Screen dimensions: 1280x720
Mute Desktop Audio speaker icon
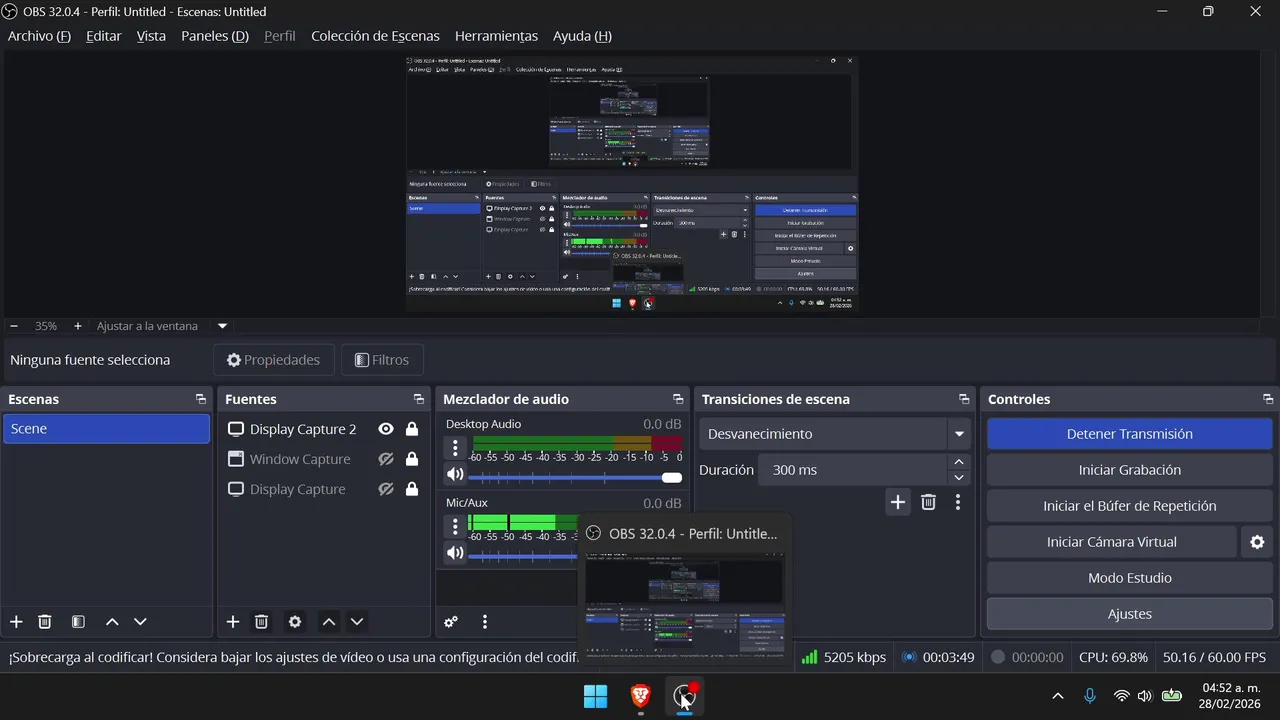pos(455,475)
